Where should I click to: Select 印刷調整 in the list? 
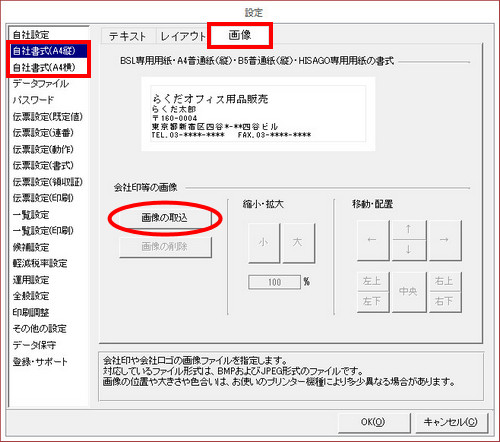coord(31,312)
